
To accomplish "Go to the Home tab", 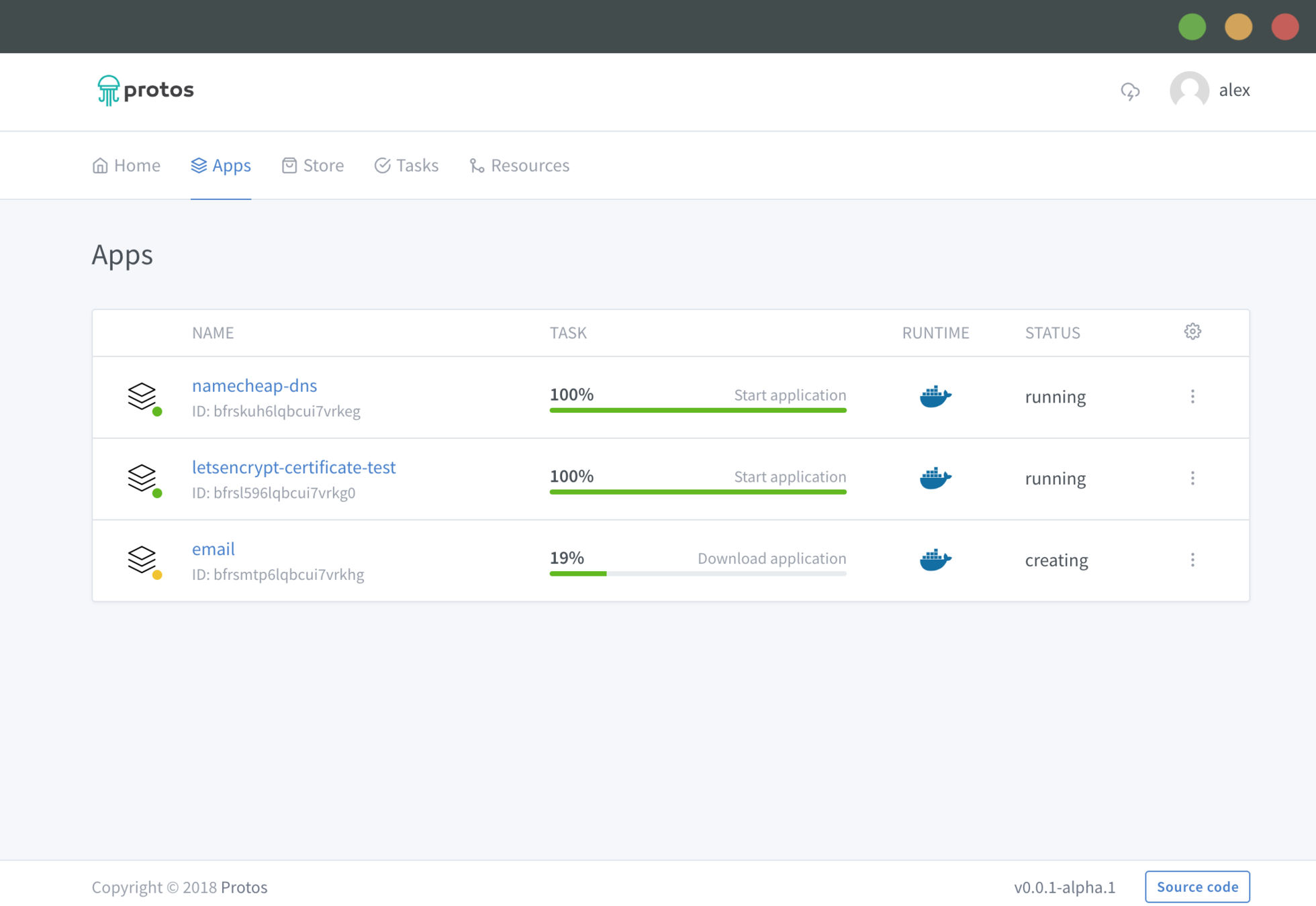I will [x=126, y=165].
